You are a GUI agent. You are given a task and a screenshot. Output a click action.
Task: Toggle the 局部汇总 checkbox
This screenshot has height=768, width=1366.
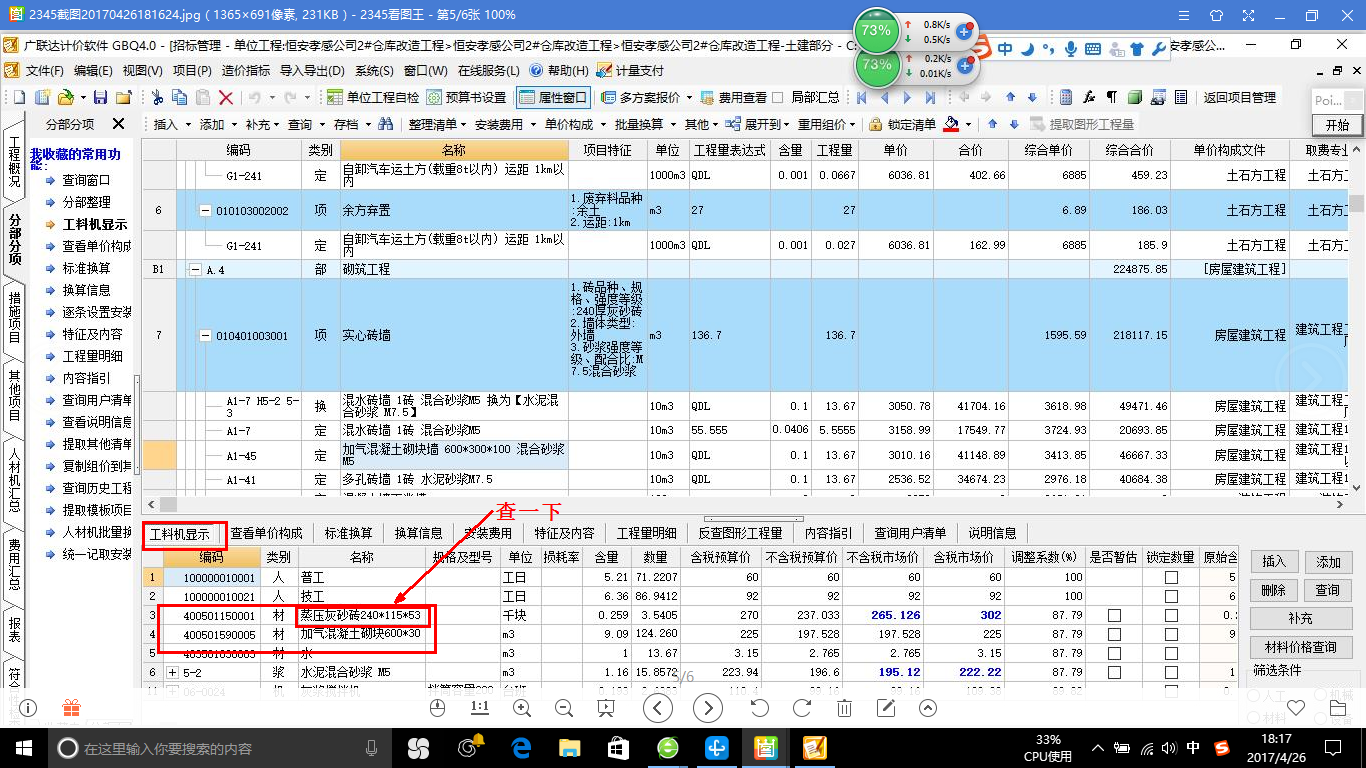pos(778,97)
